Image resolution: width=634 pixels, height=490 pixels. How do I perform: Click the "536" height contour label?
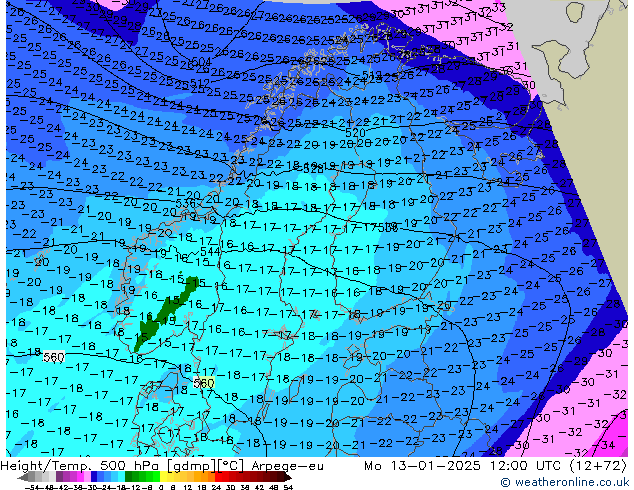click(186, 203)
